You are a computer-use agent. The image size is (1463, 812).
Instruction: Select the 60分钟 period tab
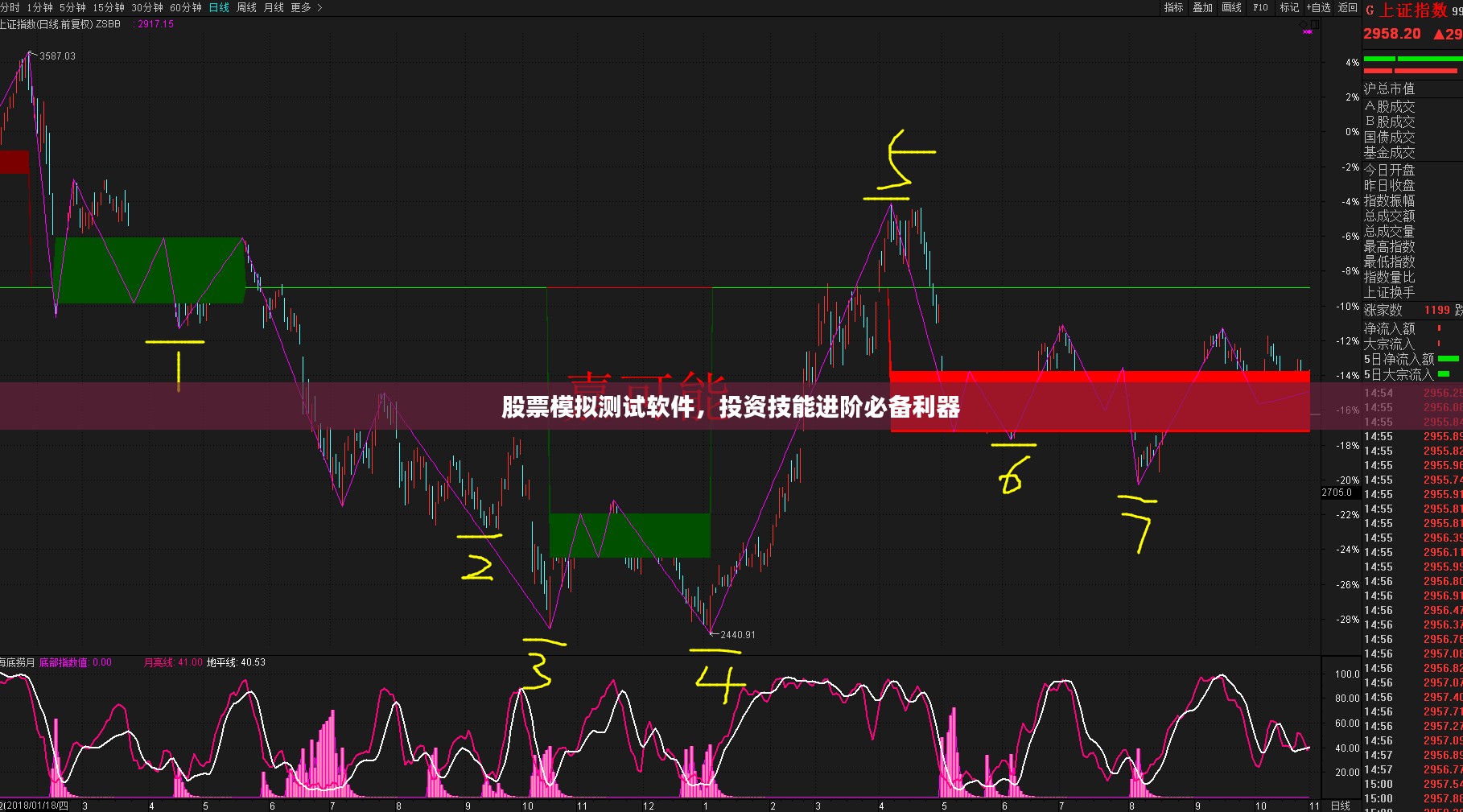click(x=186, y=7)
